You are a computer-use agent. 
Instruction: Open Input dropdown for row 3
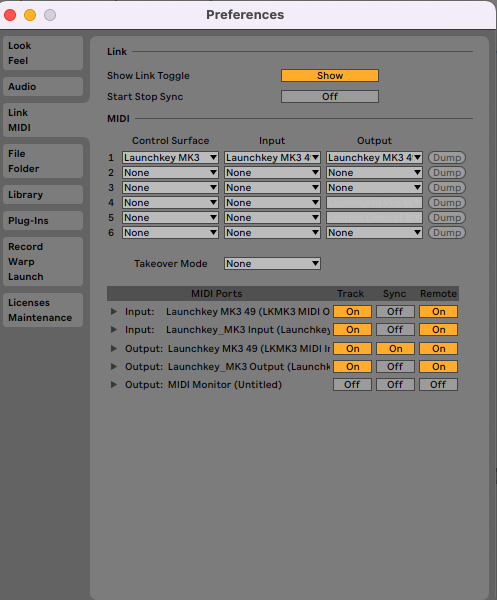point(272,188)
